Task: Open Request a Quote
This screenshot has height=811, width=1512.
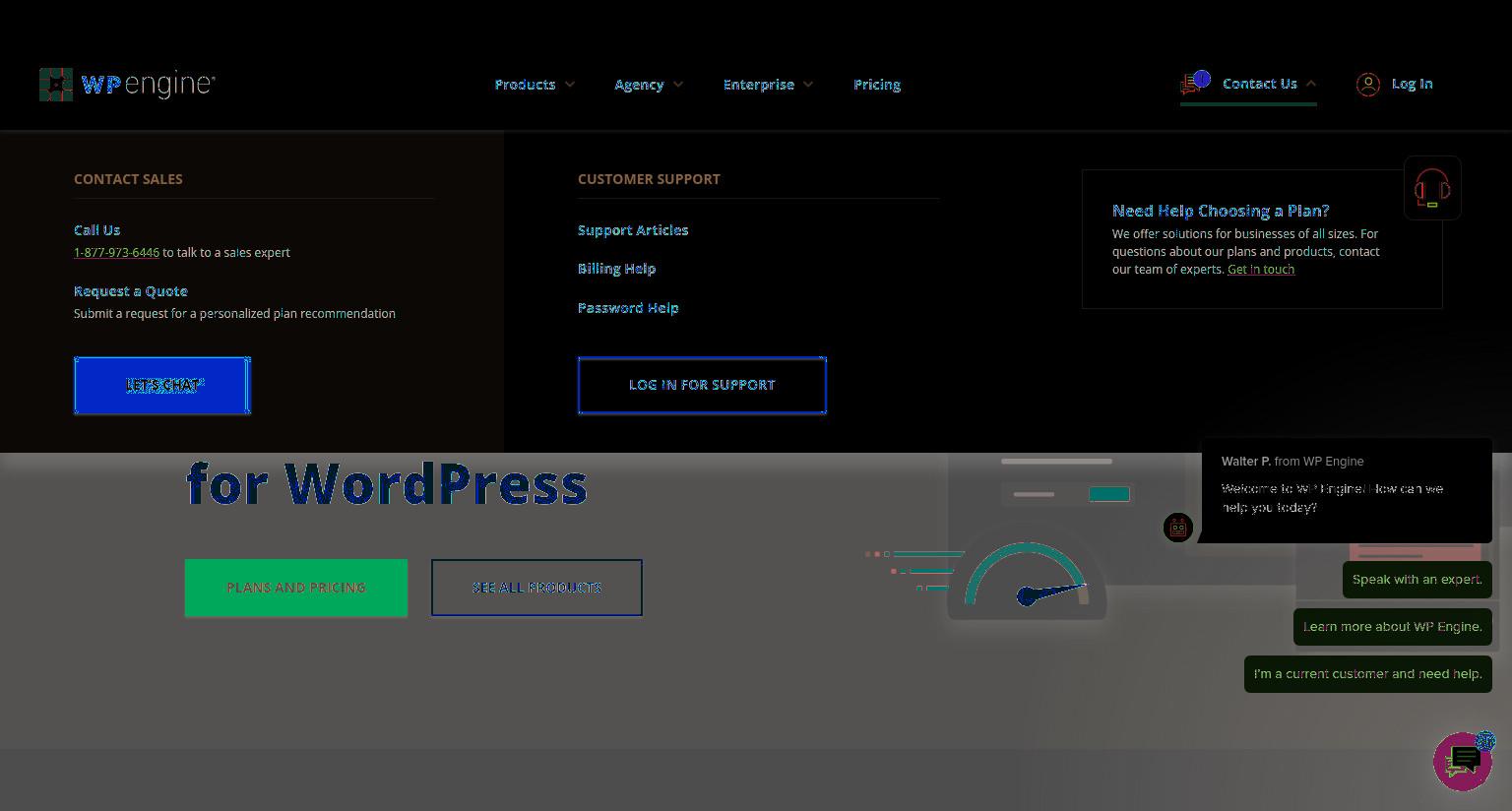Action: [130, 291]
